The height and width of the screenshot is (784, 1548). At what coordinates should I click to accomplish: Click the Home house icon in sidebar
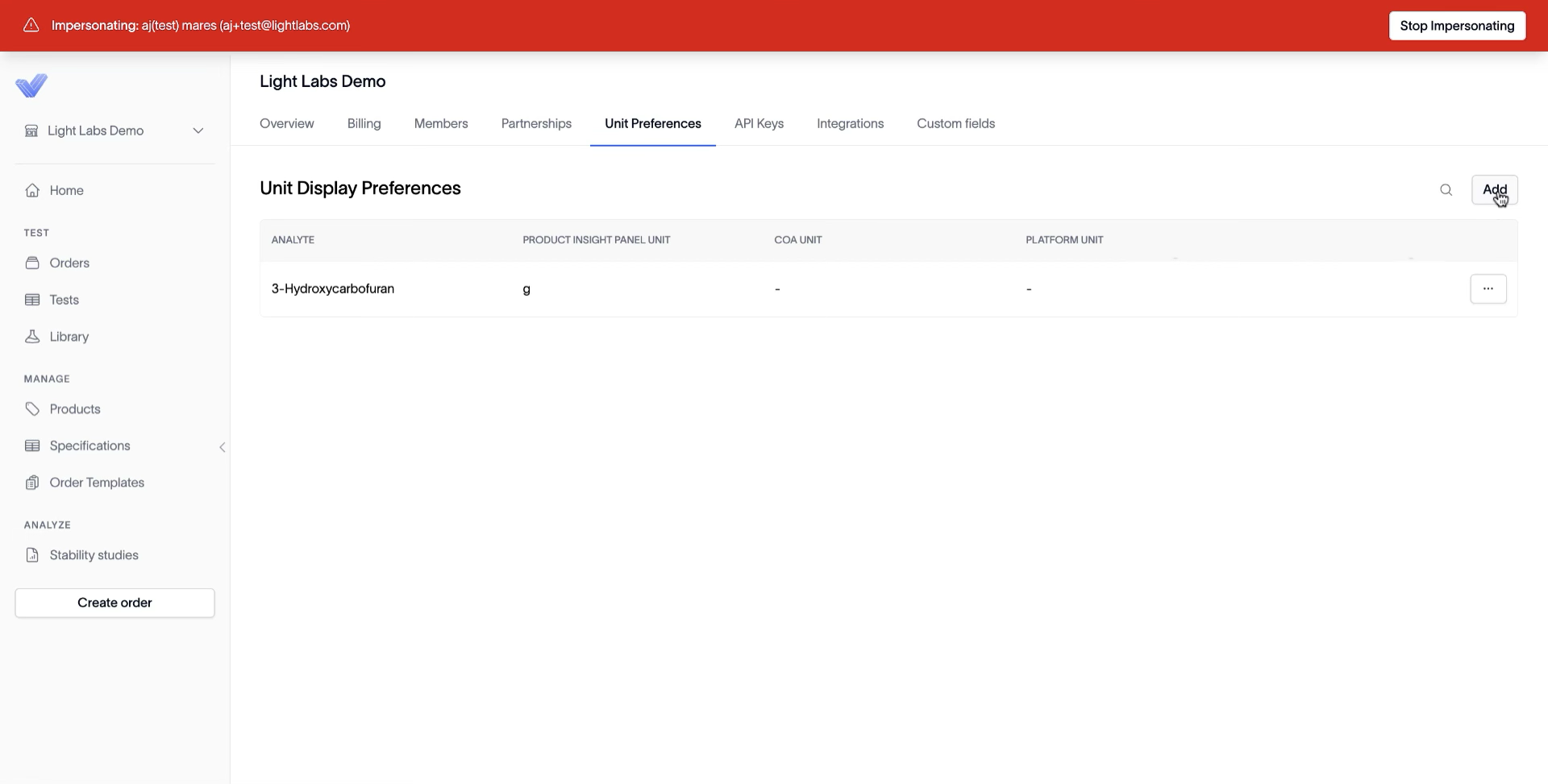(32, 190)
